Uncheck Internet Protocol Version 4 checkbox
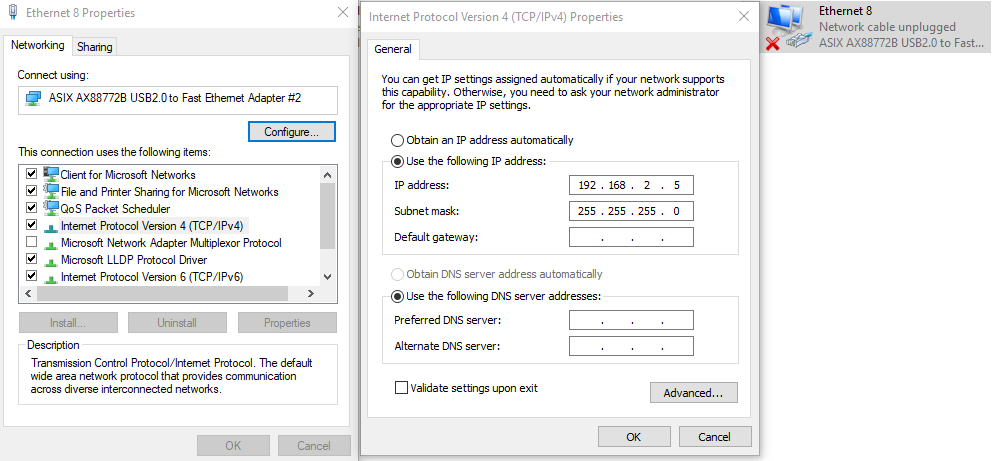Screen dimensions: 993x461 [x=31, y=225]
